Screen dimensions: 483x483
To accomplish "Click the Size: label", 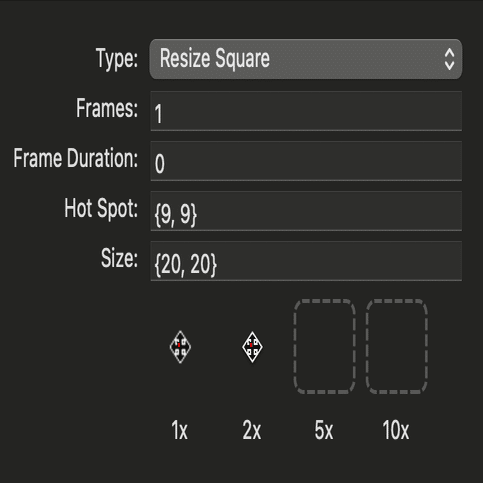I will click(x=119, y=258).
